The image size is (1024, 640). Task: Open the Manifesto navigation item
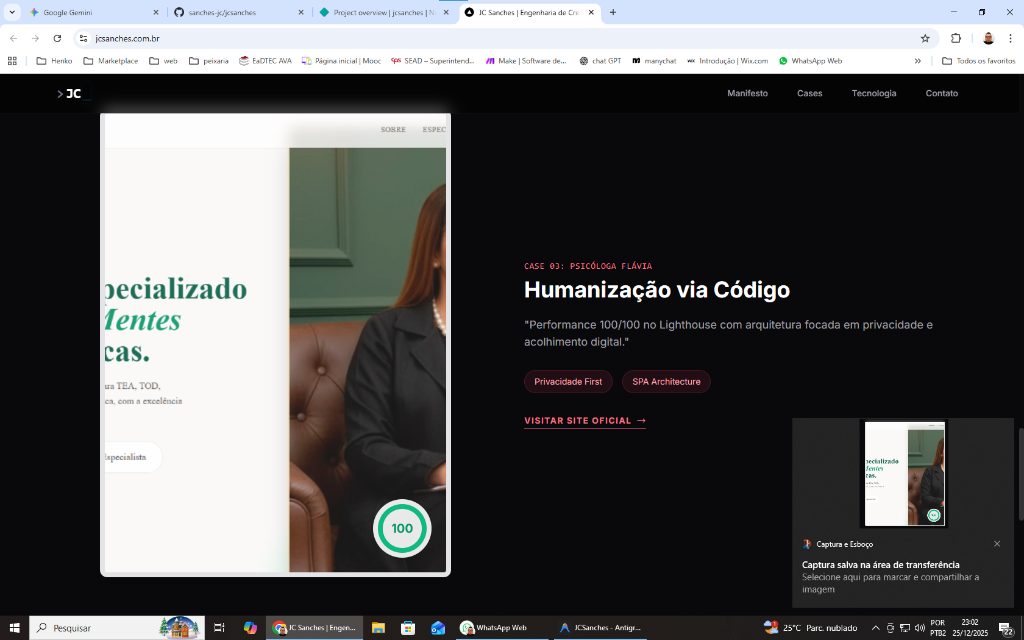[x=747, y=93]
